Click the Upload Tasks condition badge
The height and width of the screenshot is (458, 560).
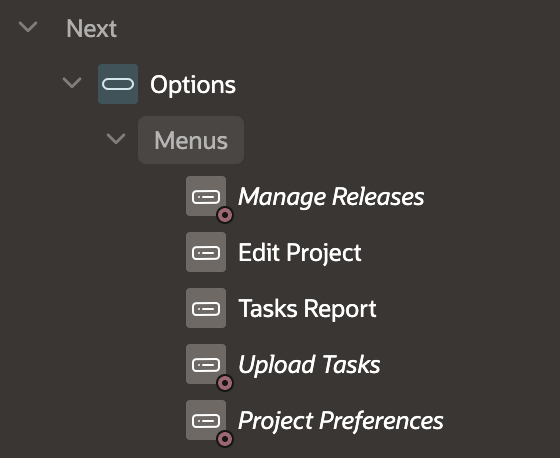tap(225, 383)
